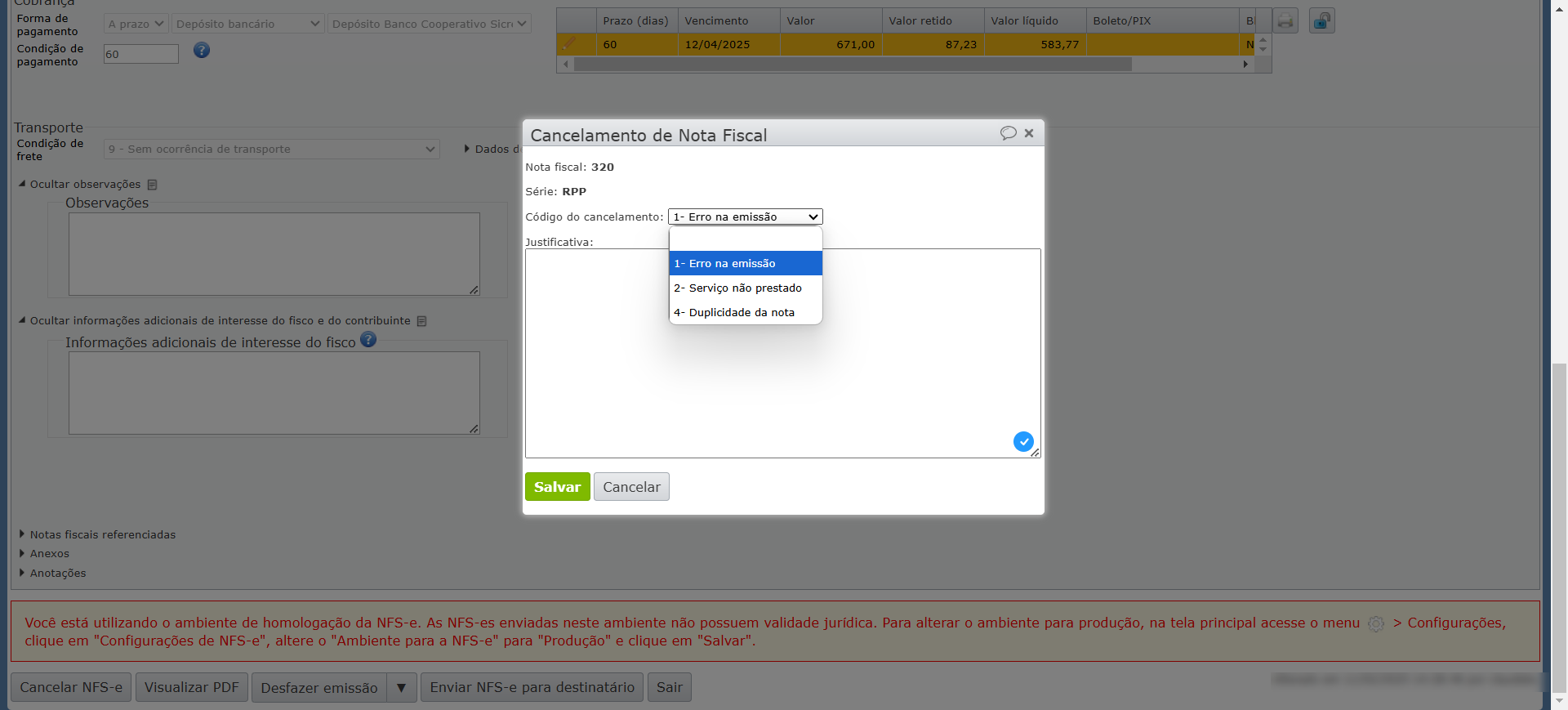Expand Notas fiscais referenciadas
The image size is (1568, 710).
coord(97,535)
